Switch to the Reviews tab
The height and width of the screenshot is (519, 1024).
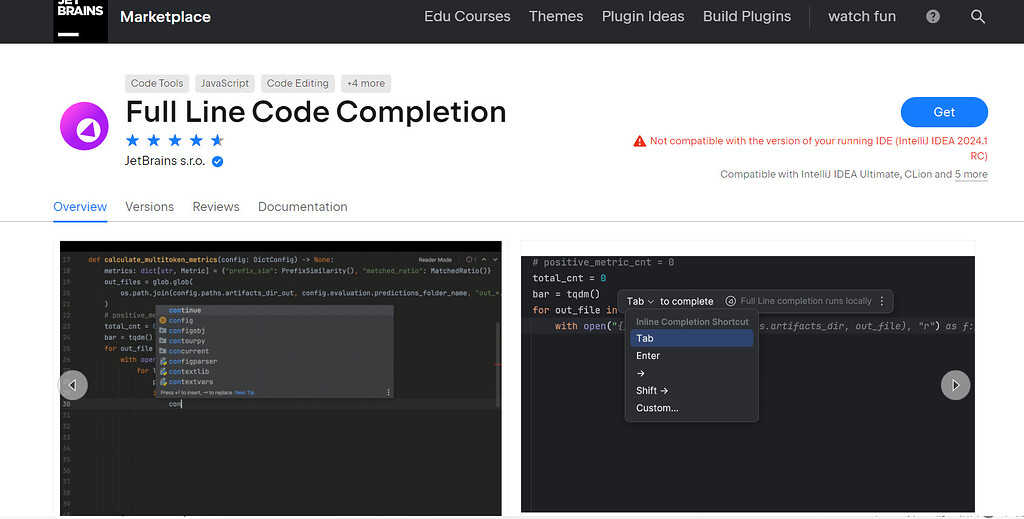pyautogui.click(x=216, y=206)
